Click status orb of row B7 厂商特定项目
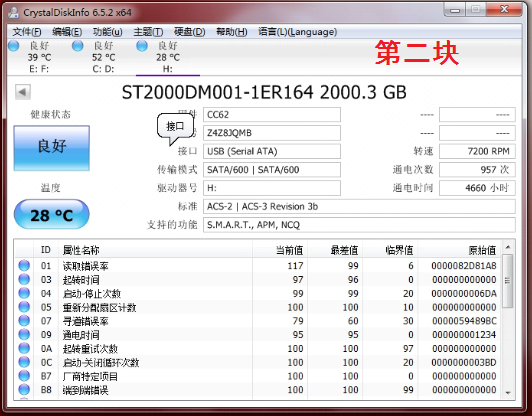 [24, 376]
